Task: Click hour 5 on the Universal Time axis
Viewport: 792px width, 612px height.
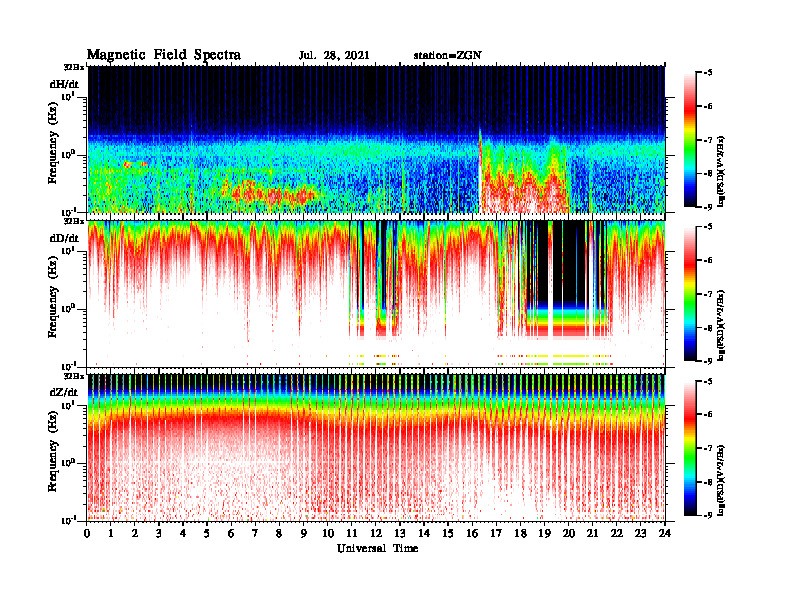Action: 208,534
